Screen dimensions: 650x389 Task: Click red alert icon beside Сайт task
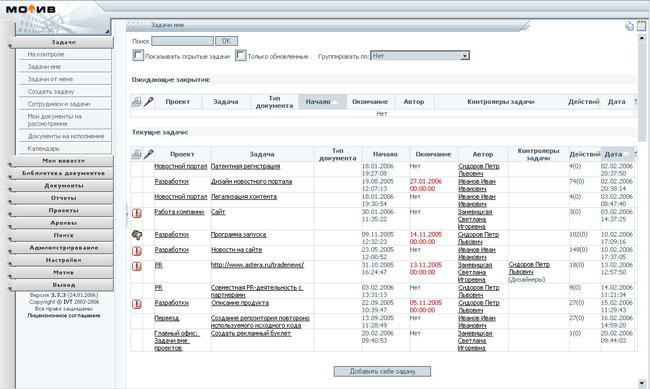(x=137, y=213)
